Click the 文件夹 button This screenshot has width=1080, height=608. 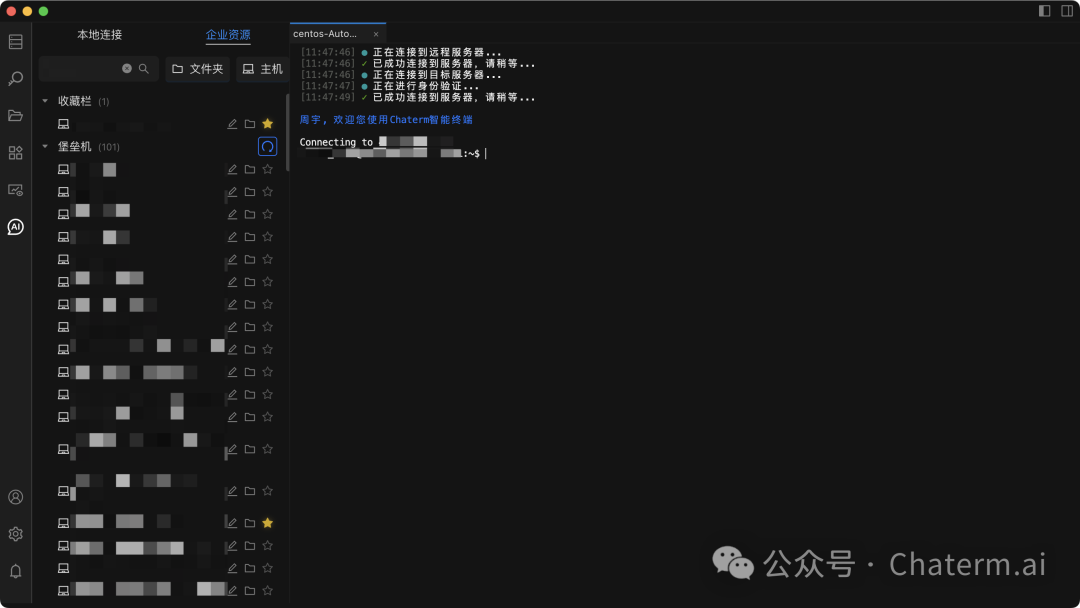point(198,69)
